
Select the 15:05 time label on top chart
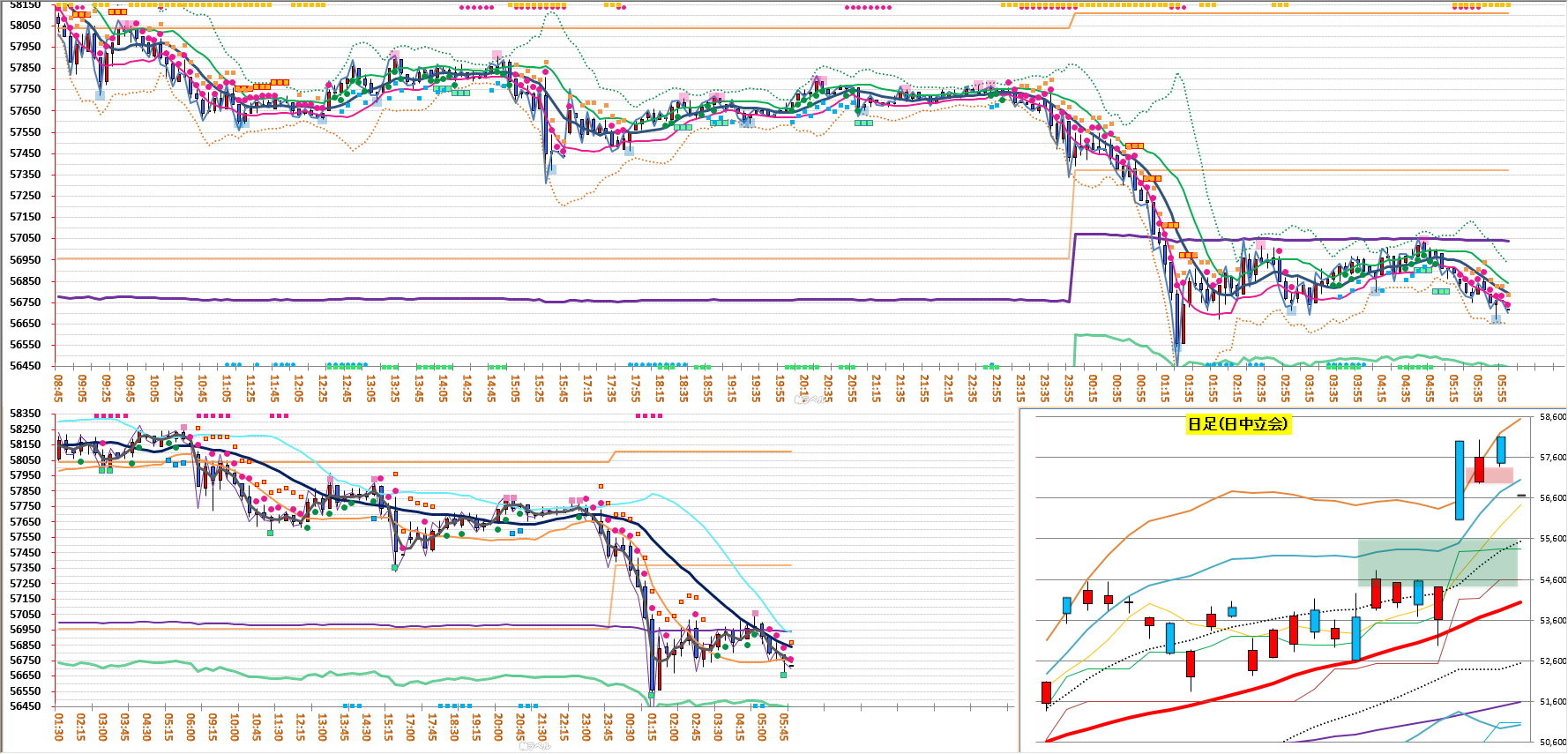pyautogui.click(x=515, y=388)
